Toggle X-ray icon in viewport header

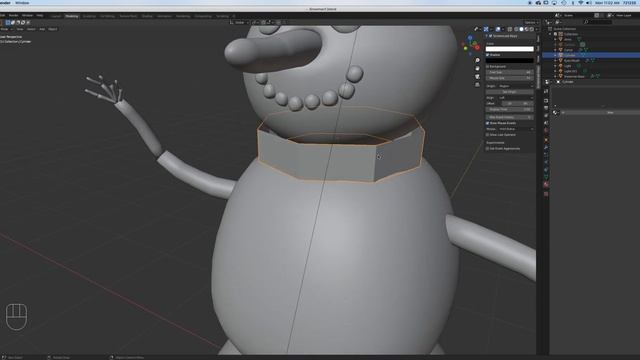pos(510,29)
